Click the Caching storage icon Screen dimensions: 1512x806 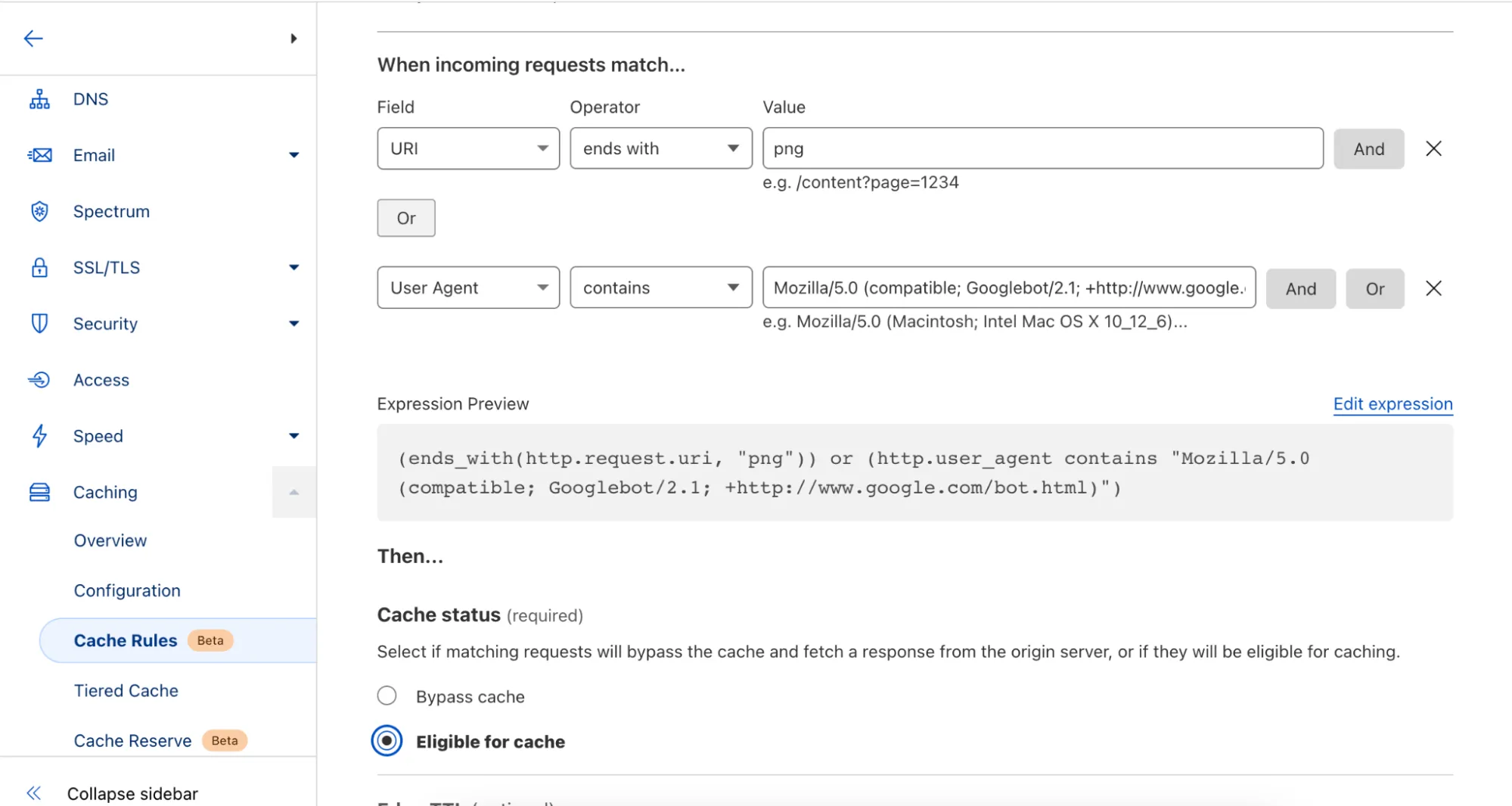click(x=39, y=493)
